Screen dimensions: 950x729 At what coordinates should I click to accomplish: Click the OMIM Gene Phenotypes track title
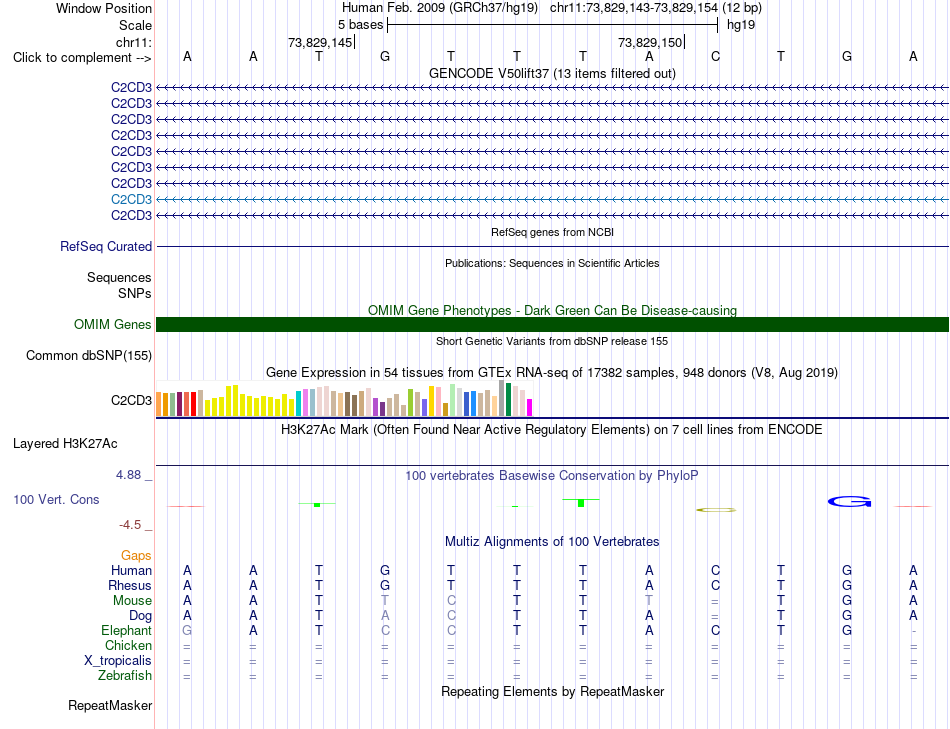[552, 310]
